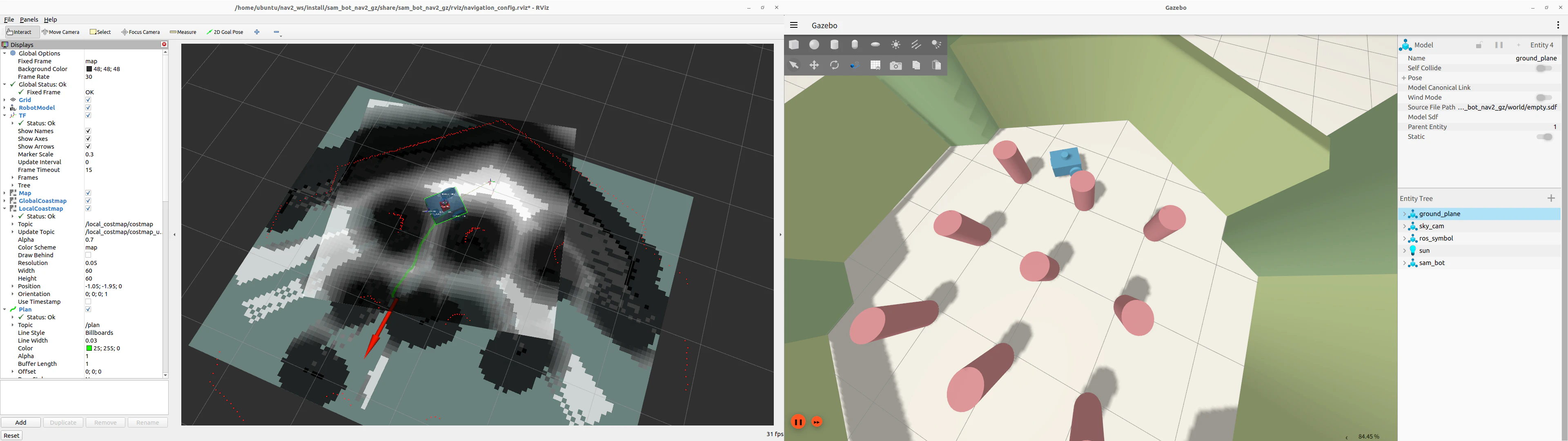Image resolution: width=1568 pixels, height=441 pixels.
Task: Switch off the Static toggle
Action: tap(1544, 137)
